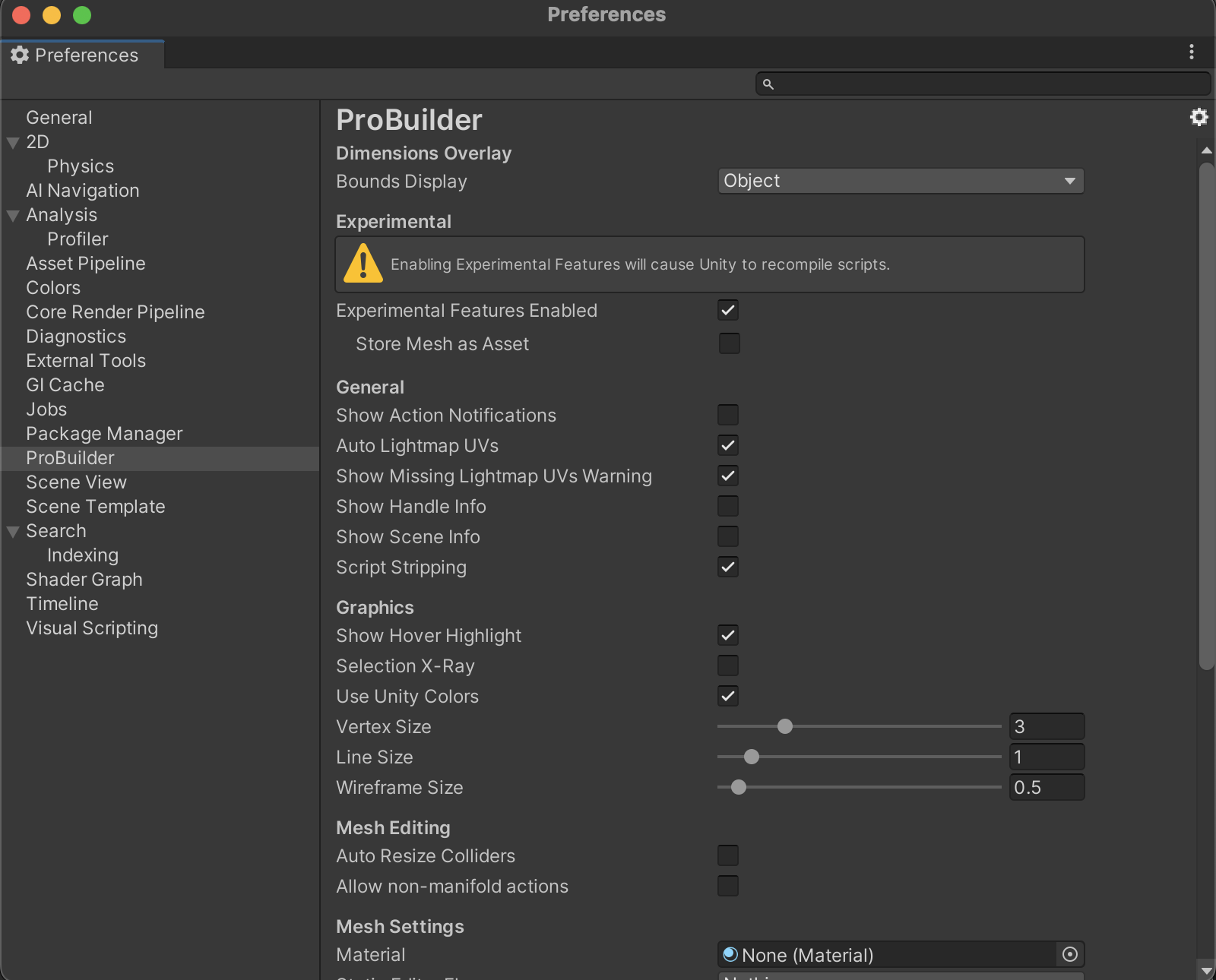This screenshot has height=980, width=1216.
Task: Click scroll up arrow of settings pane
Action: tap(1206, 150)
